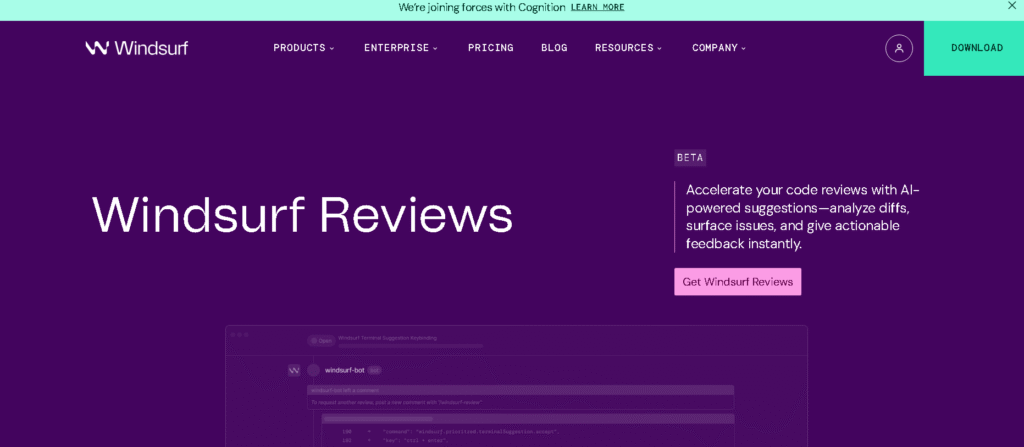Screen dimensions: 1024x447
Task: Click the windsurf-bot round avatar in preview
Action: coord(313,370)
